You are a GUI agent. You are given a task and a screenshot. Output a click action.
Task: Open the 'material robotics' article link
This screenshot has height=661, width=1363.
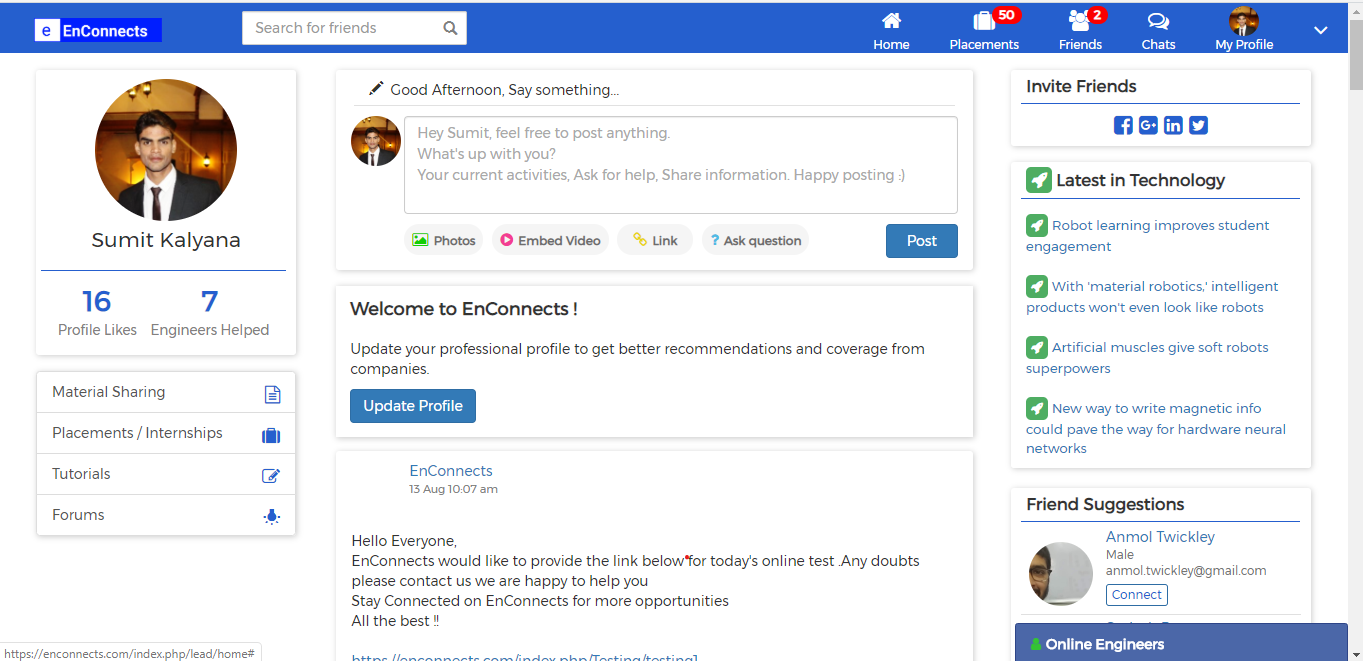pos(1152,297)
